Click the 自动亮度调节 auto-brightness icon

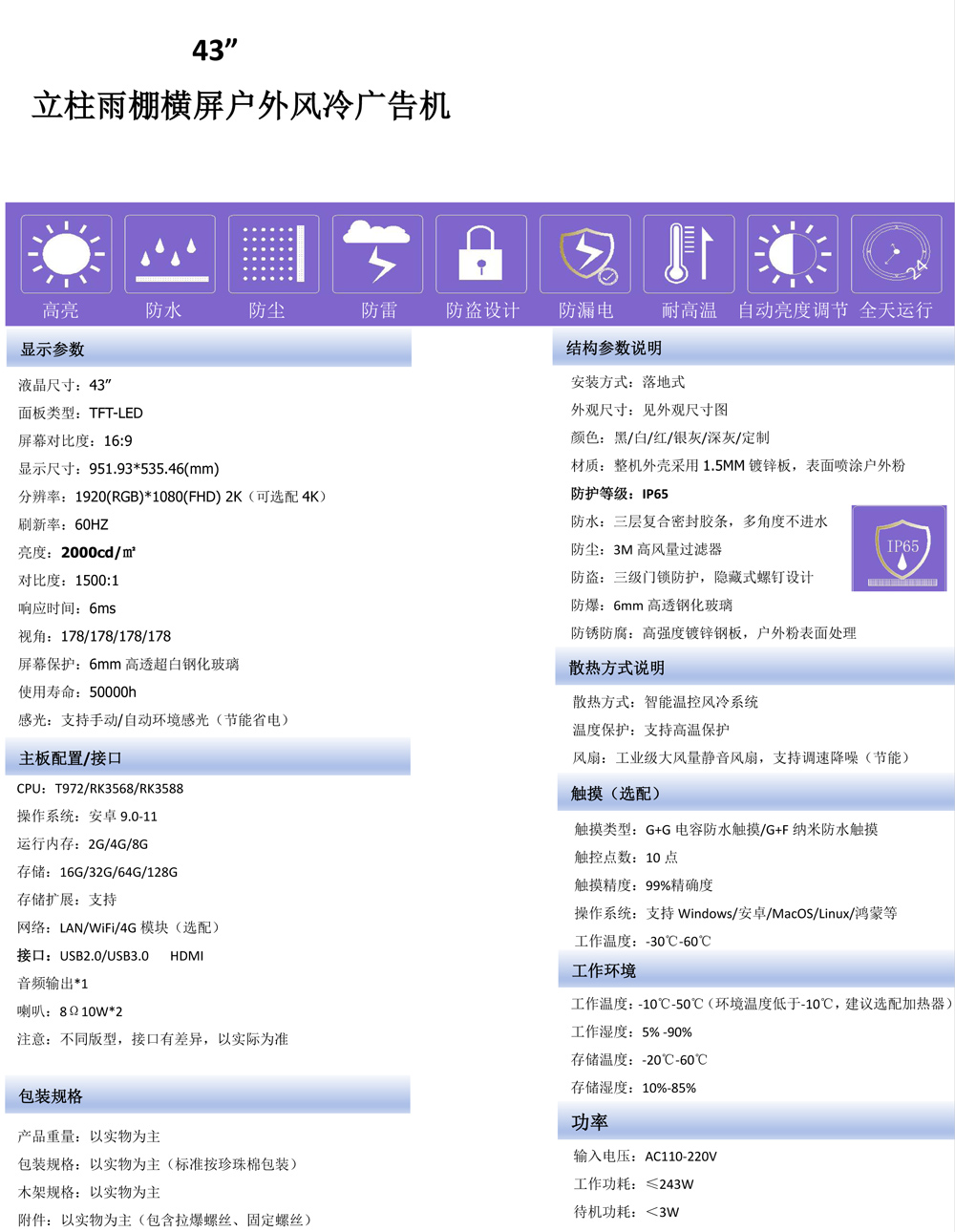tap(793, 253)
